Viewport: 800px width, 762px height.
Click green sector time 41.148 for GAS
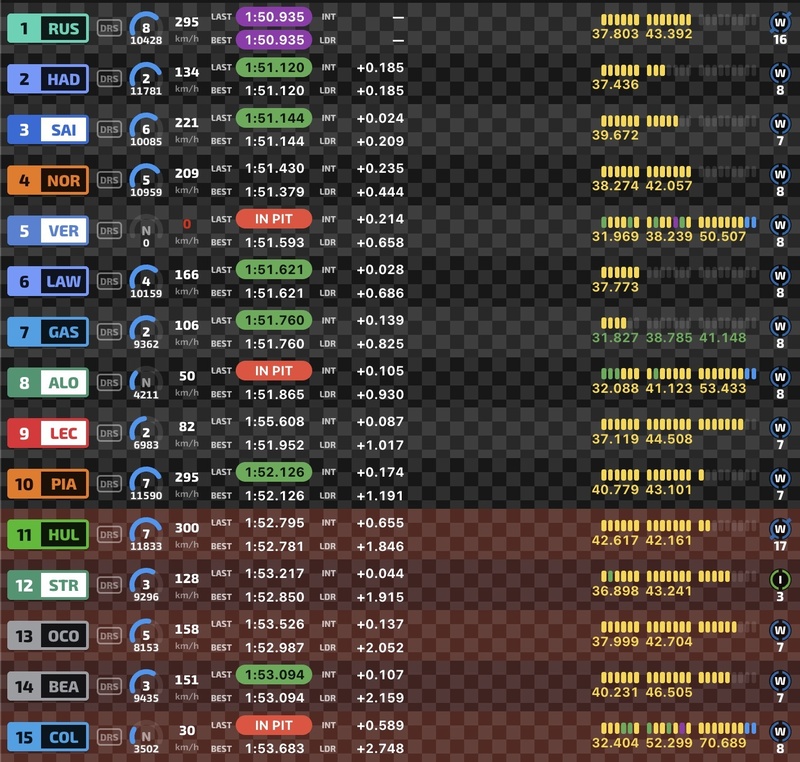click(722, 338)
